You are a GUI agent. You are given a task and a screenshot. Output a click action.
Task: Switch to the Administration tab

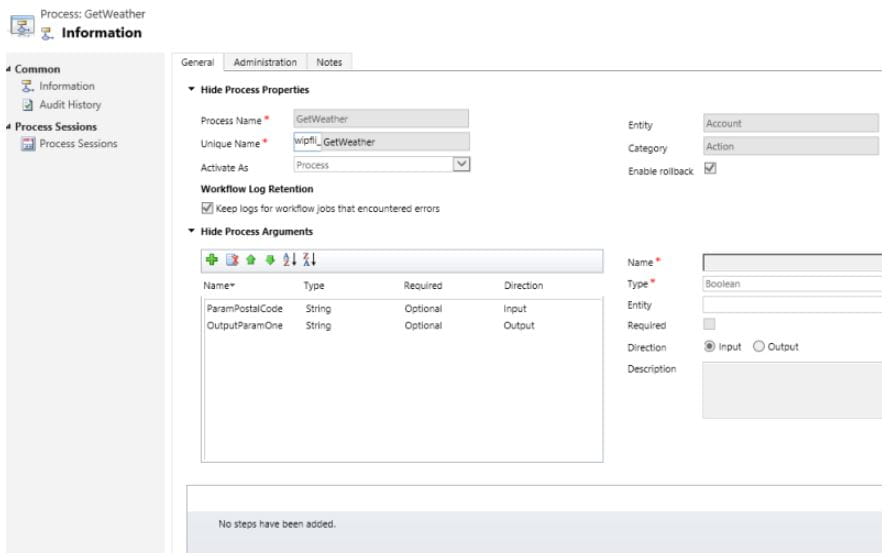click(x=265, y=62)
